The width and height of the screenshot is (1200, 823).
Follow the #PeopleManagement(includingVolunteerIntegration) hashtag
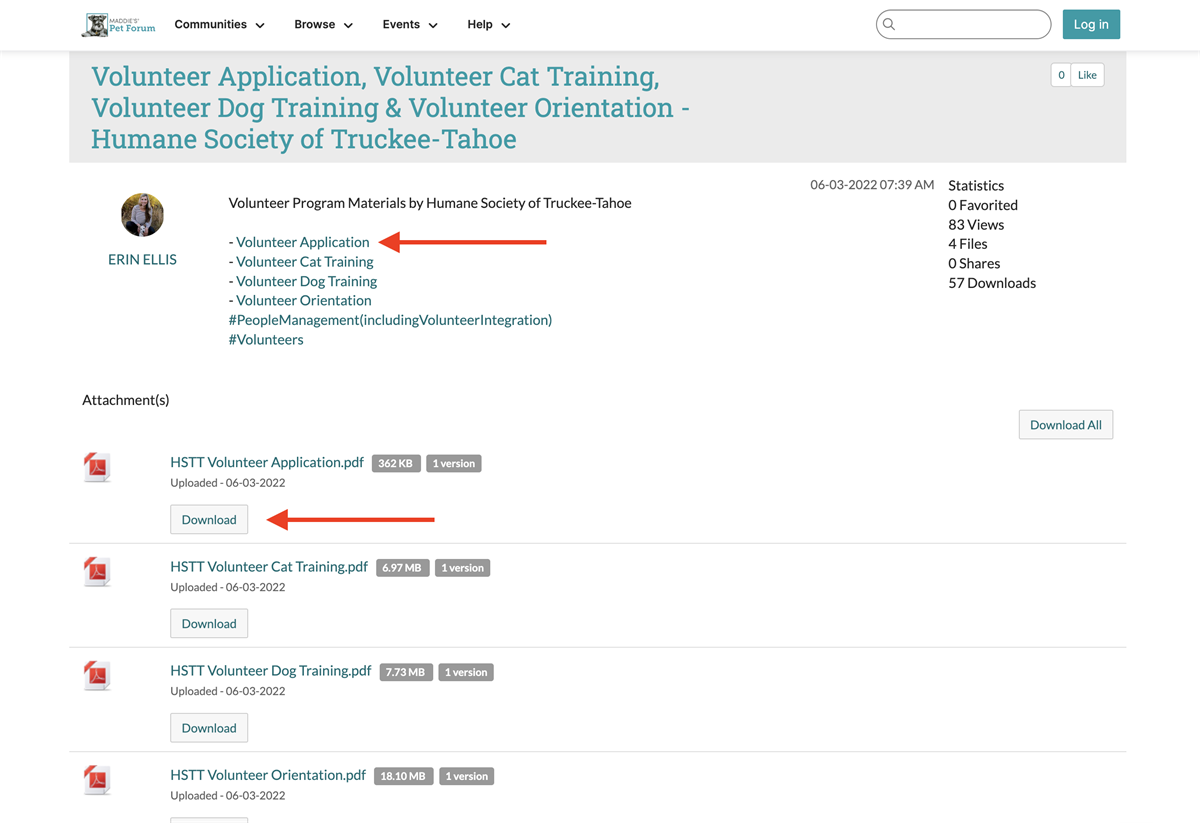(390, 320)
